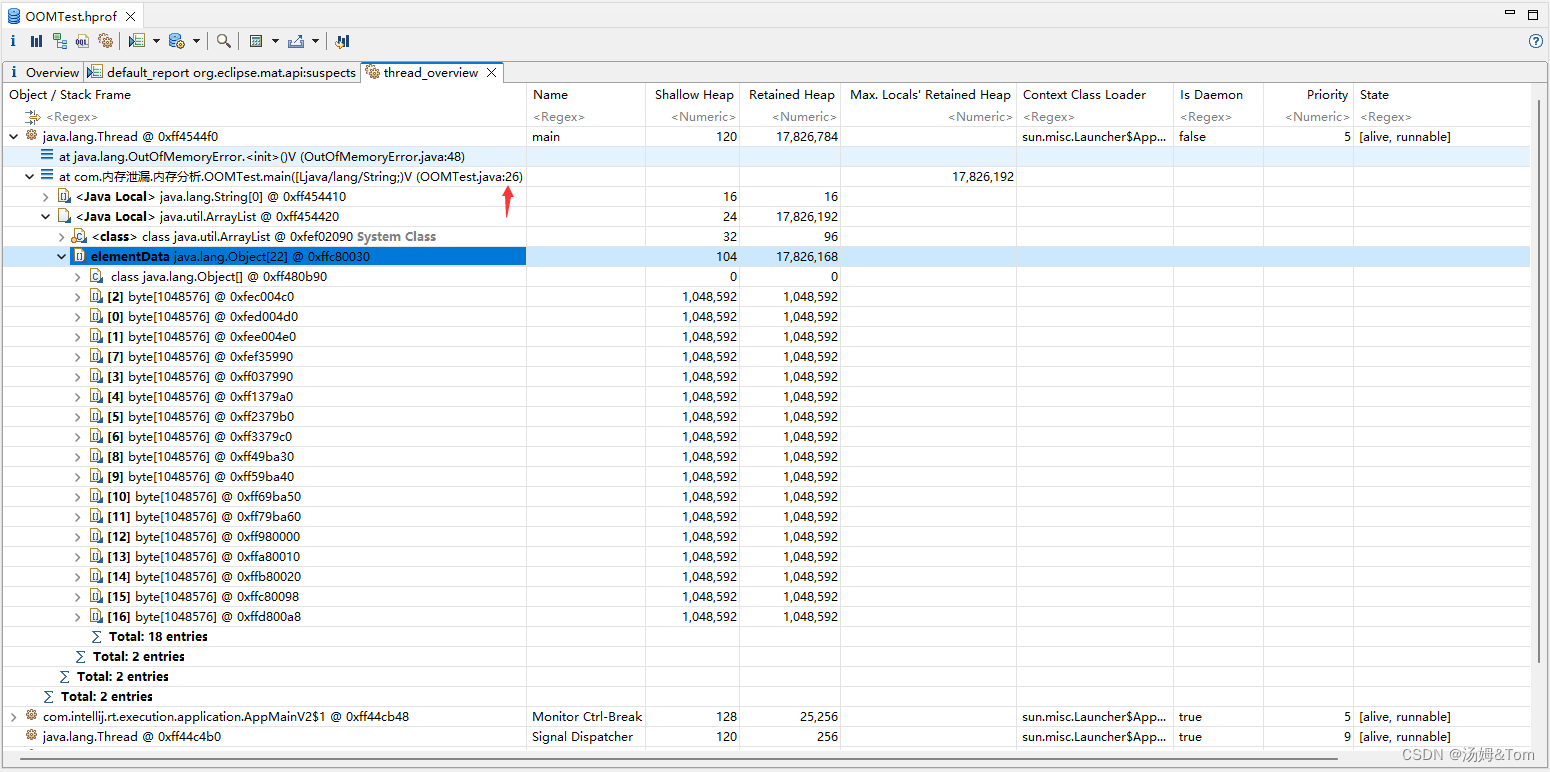This screenshot has width=1550, height=772.
Task: Switch to the default_report suspects tab
Action: click(222, 72)
